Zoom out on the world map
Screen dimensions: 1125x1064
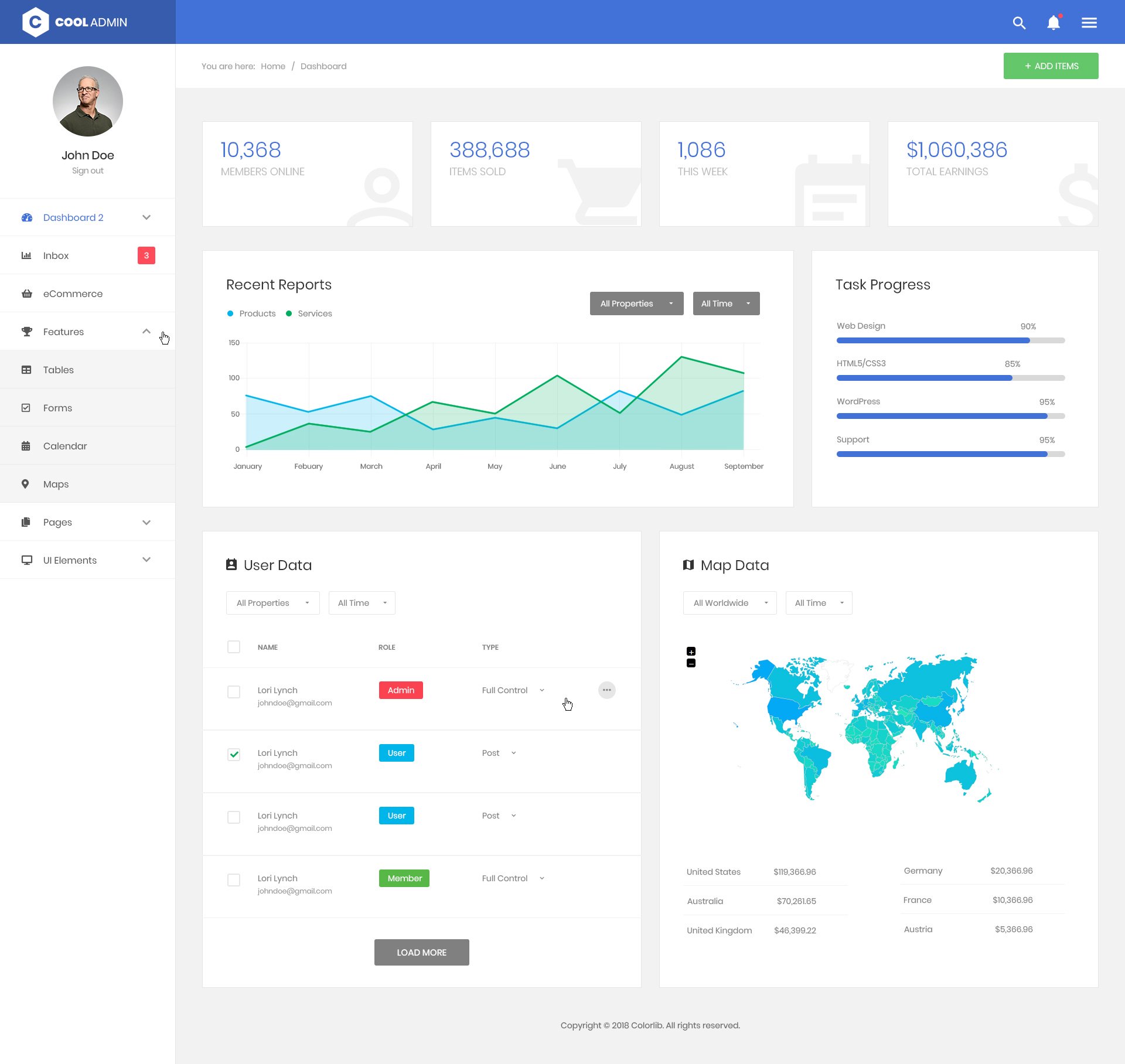tap(691, 663)
